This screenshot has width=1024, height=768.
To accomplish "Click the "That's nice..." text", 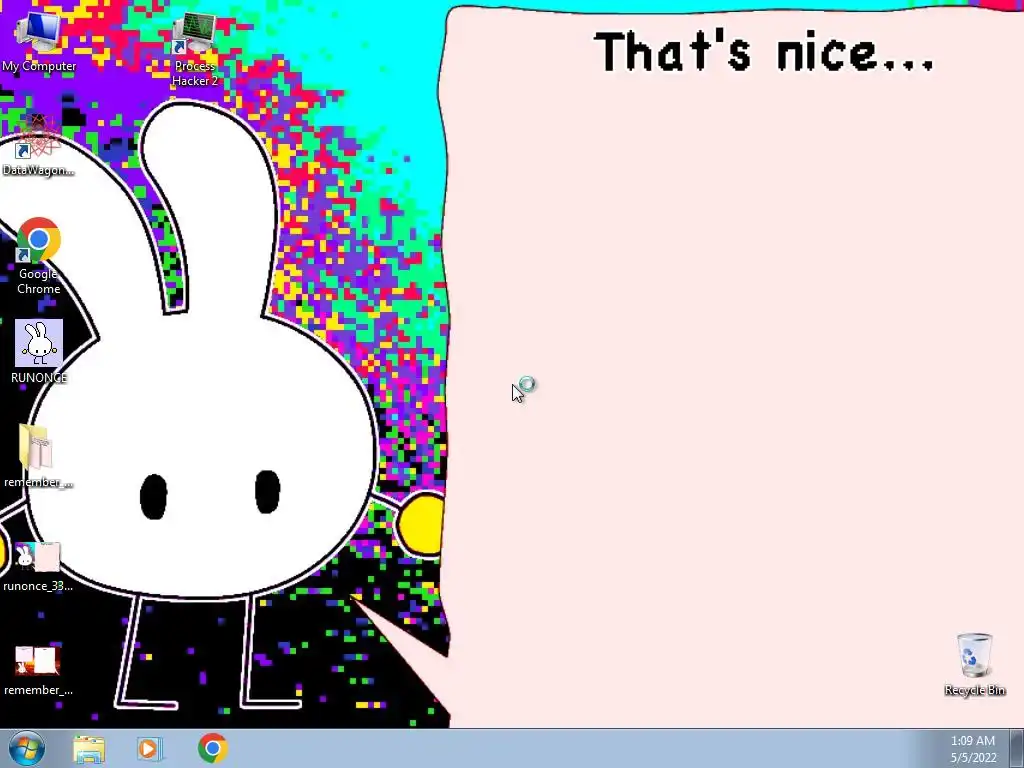I will pos(764,52).
